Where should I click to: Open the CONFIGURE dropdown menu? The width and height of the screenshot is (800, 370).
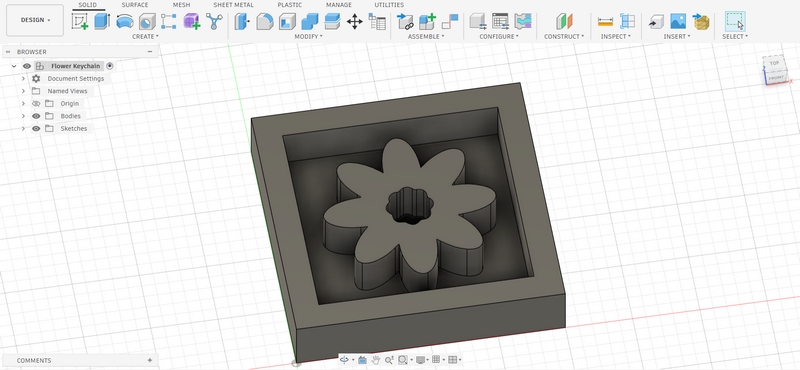(x=499, y=37)
